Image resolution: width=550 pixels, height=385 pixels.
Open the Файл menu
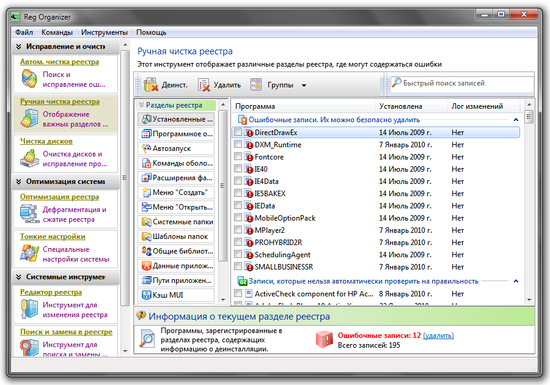[x=24, y=32]
